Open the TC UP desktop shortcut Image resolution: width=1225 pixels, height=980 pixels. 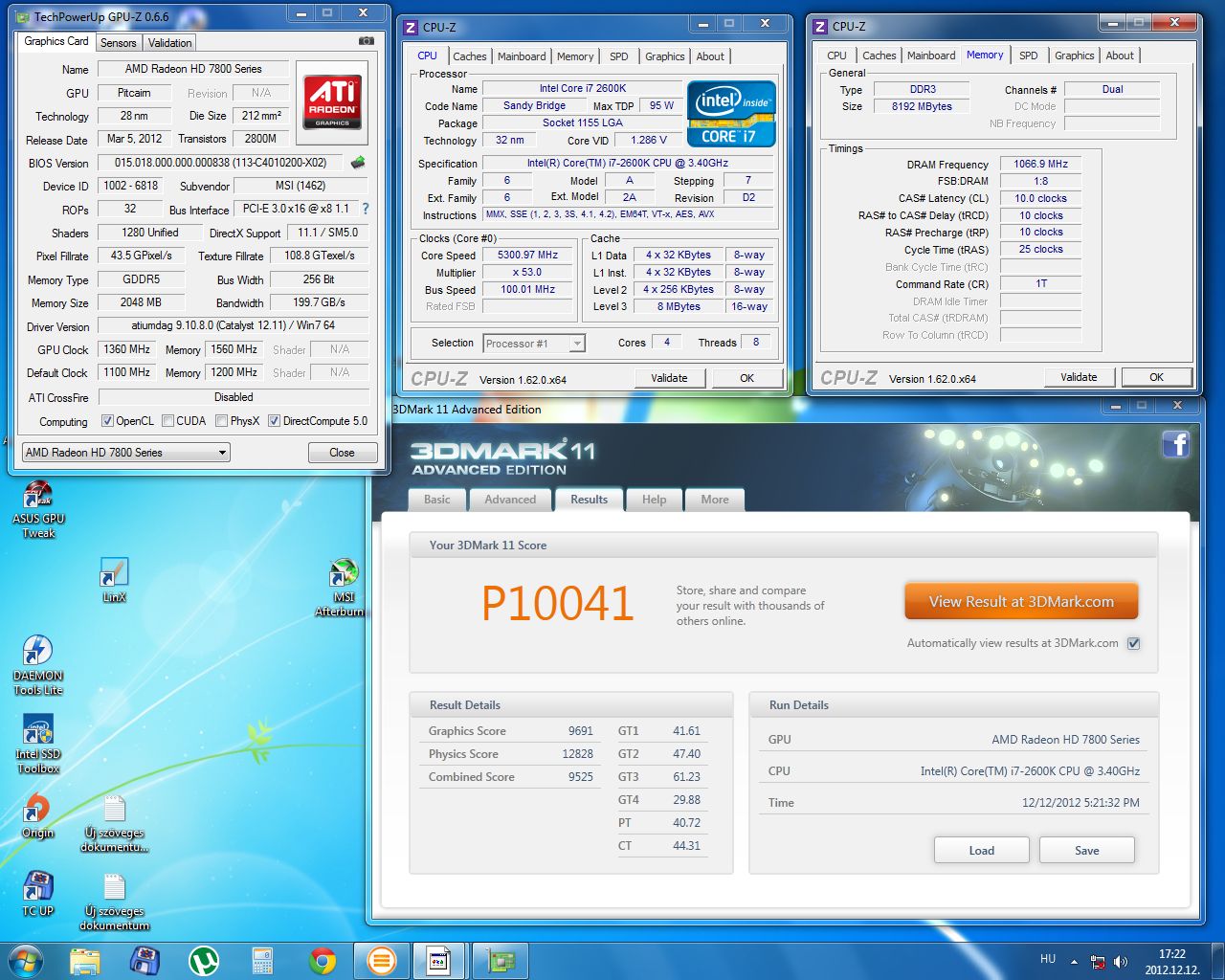click(x=38, y=894)
